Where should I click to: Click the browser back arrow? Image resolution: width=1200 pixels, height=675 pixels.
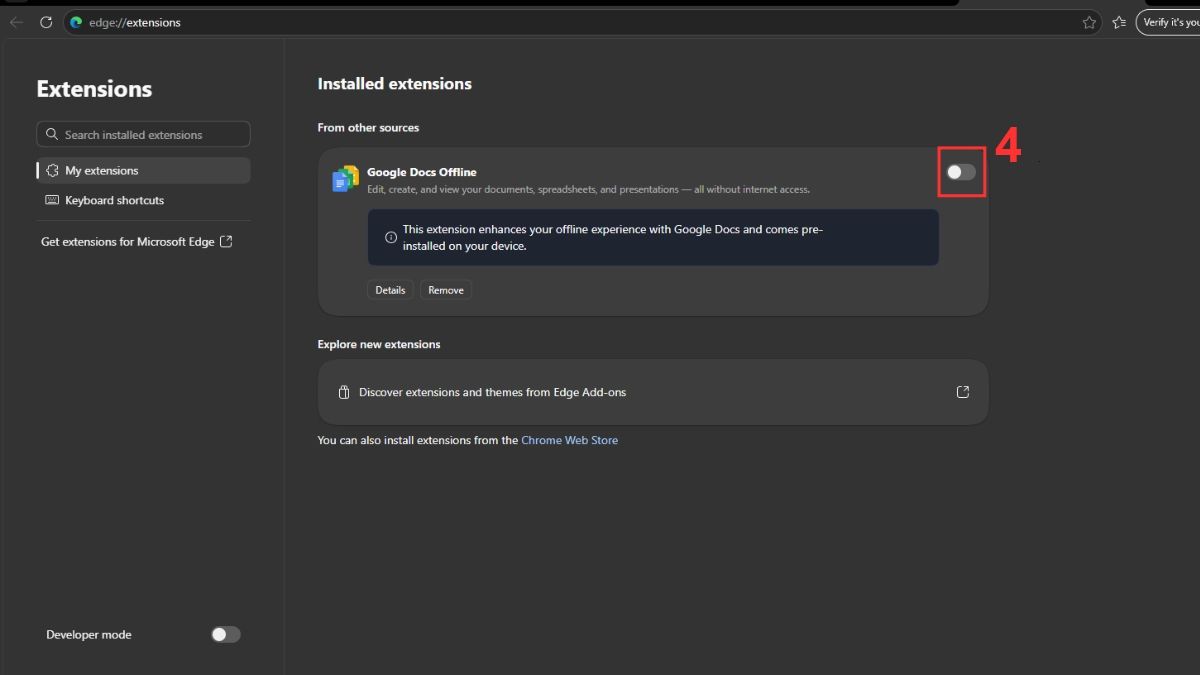click(17, 22)
